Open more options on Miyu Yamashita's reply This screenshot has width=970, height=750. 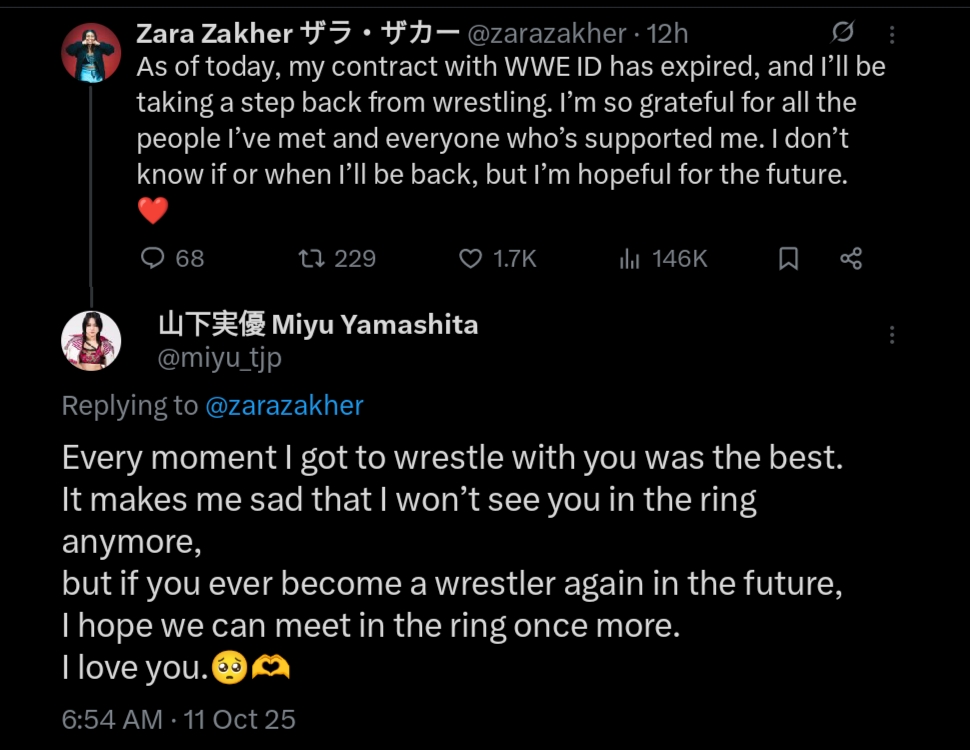pyautogui.click(x=892, y=335)
